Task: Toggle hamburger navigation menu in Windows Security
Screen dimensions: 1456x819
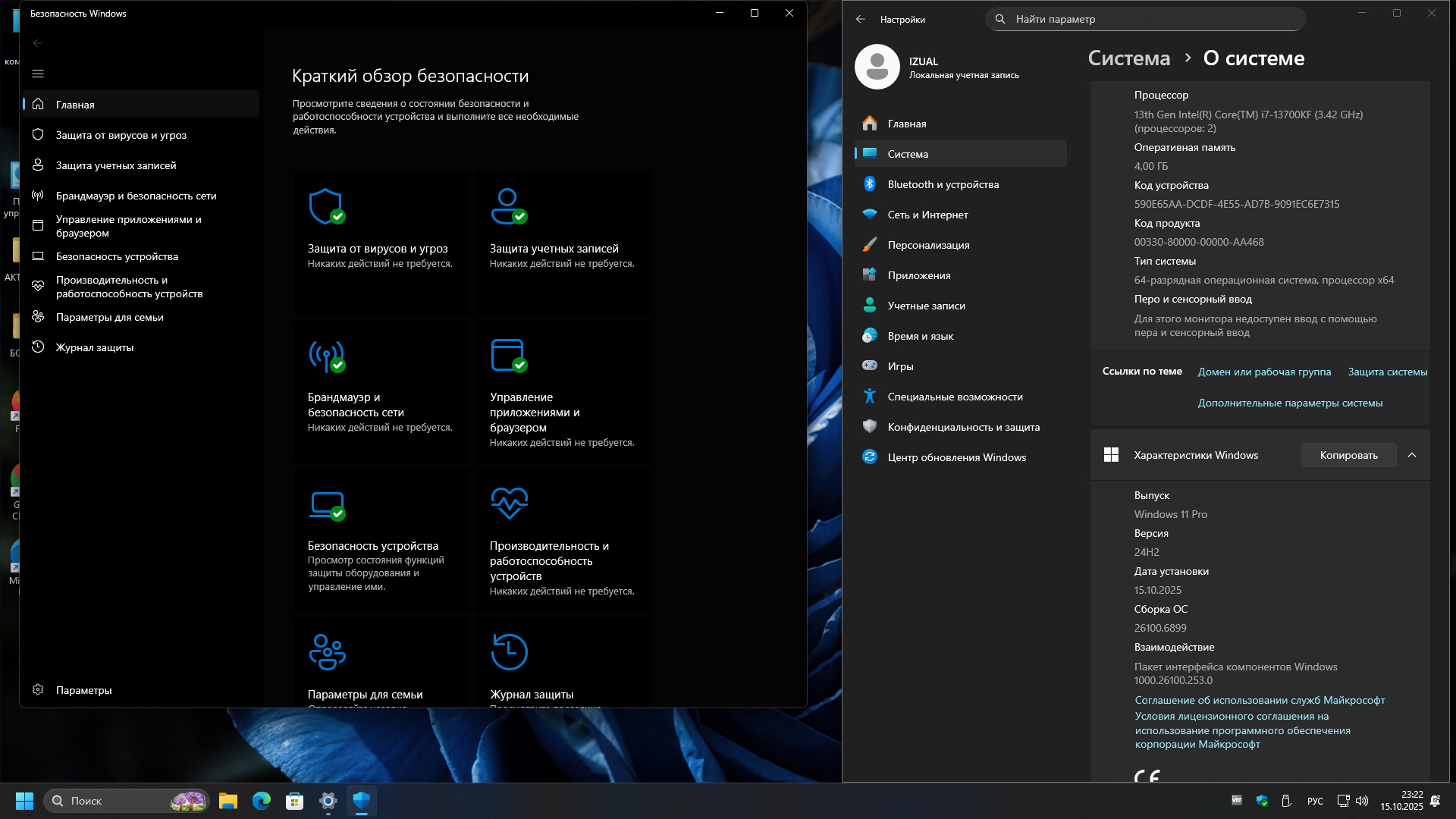Action: pos(38,74)
